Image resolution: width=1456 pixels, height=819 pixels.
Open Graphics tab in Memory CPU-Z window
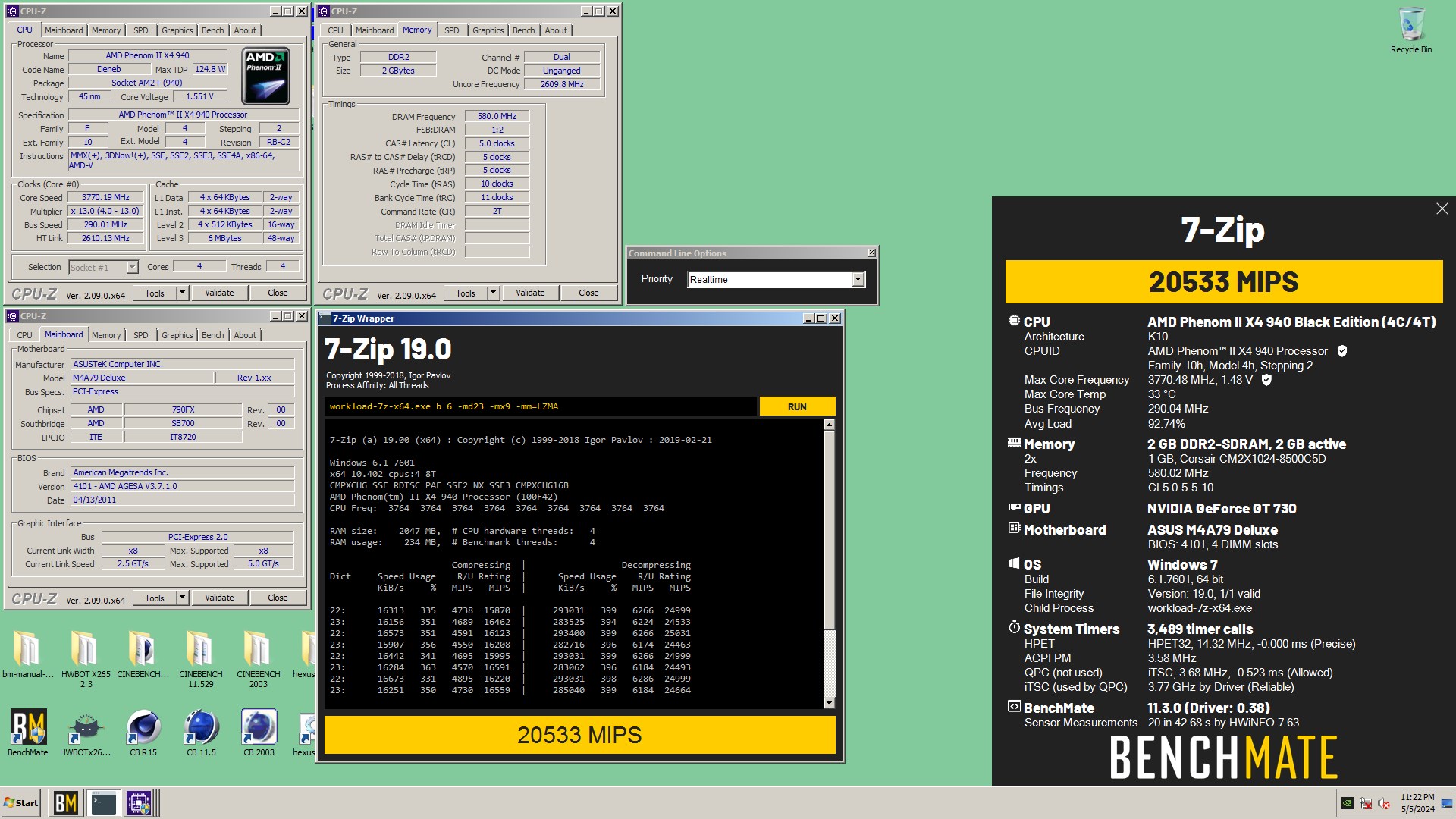coord(488,30)
